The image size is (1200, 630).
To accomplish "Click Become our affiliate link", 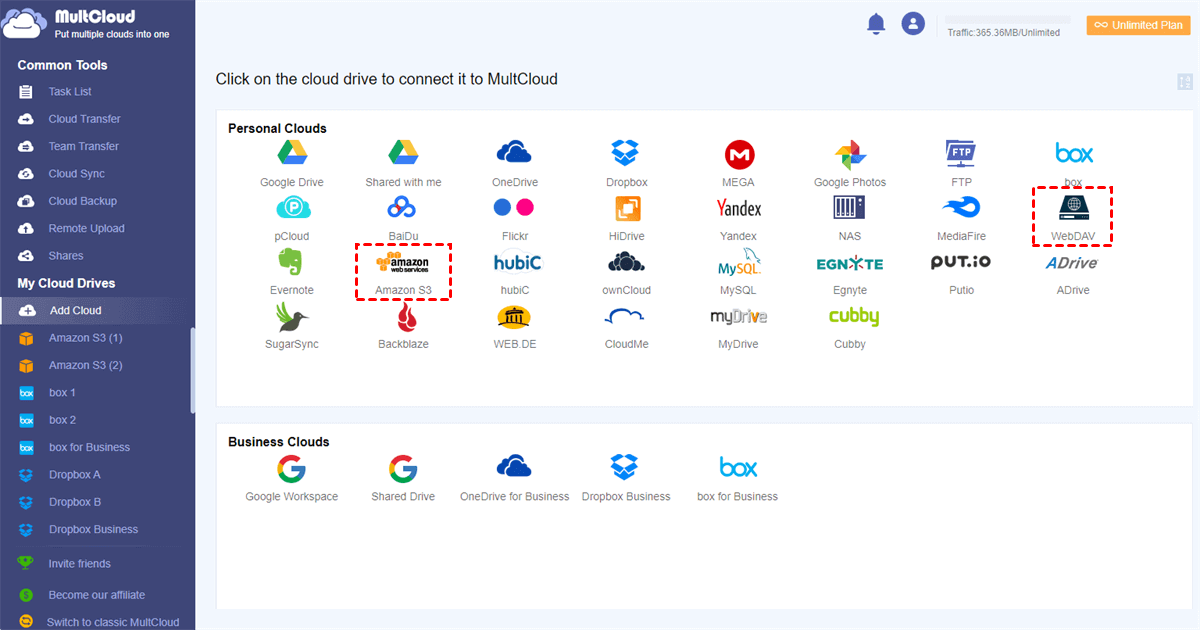I will pyautogui.click(x=96, y=595).
